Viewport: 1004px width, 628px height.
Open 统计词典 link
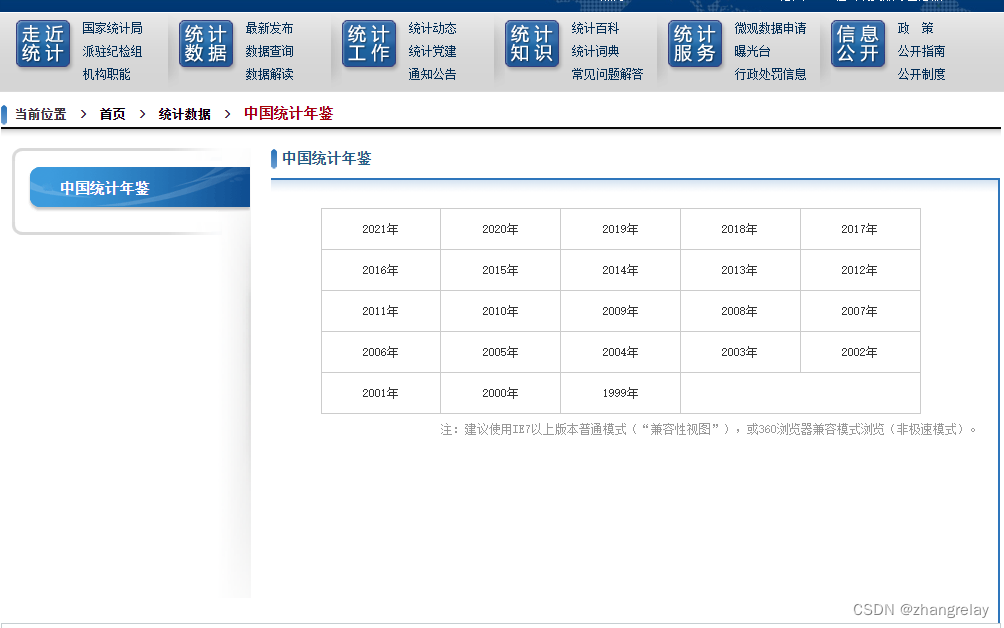pos(595,51)
